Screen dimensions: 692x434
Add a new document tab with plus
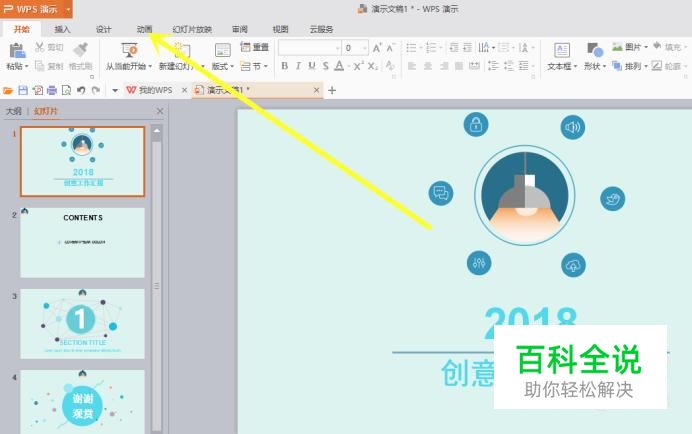point(332,91)
